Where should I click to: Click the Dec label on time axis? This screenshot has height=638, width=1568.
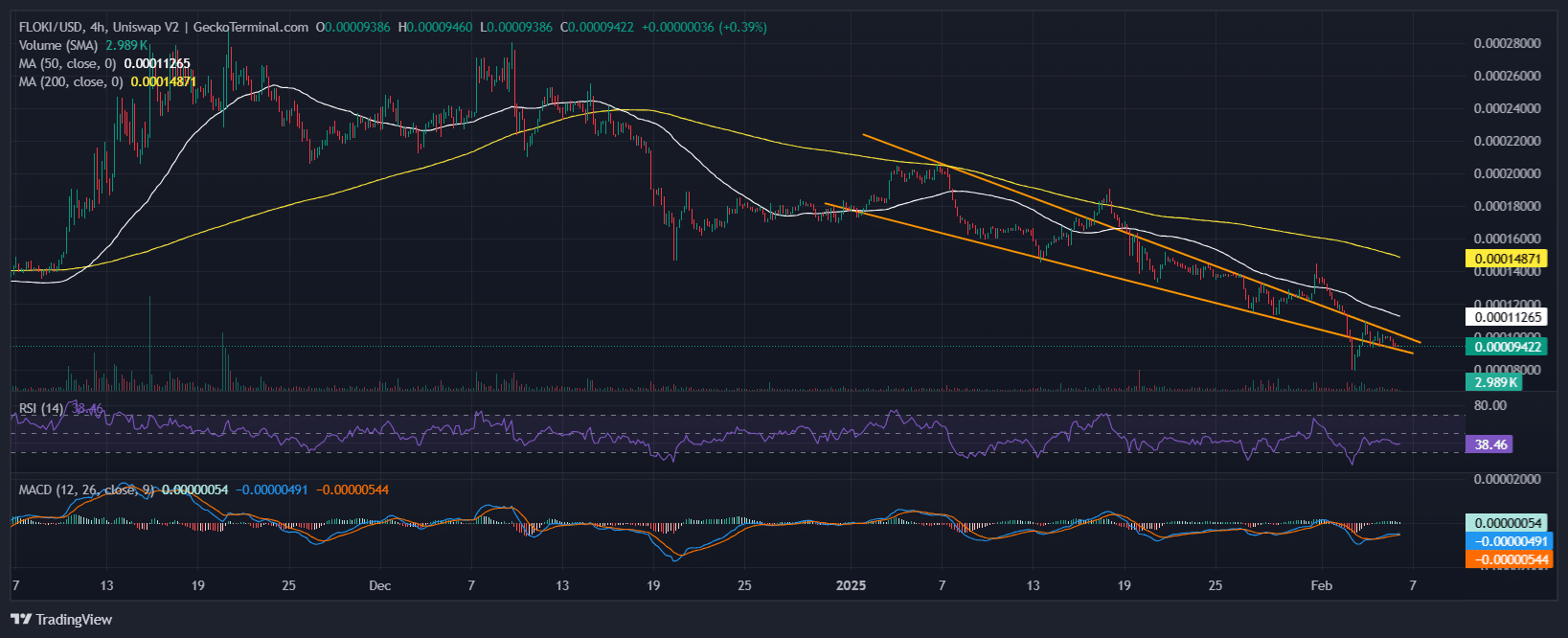(379, 585)
